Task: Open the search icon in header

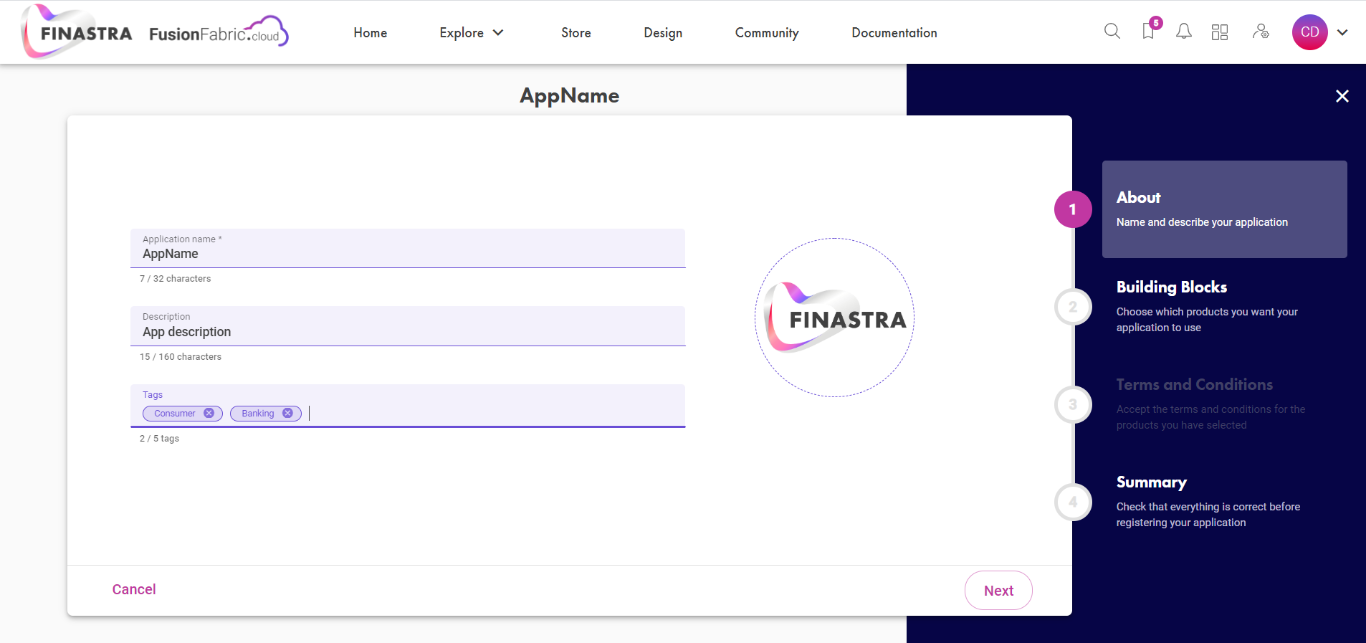Action: (1112, 31)
